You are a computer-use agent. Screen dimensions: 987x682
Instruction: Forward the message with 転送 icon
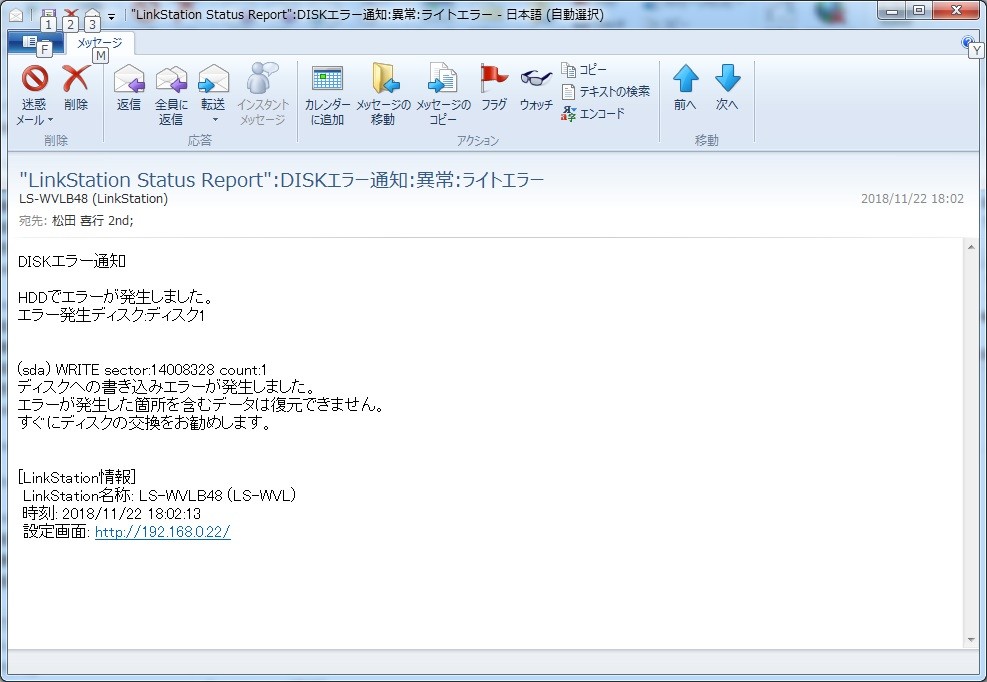point(213,79)
